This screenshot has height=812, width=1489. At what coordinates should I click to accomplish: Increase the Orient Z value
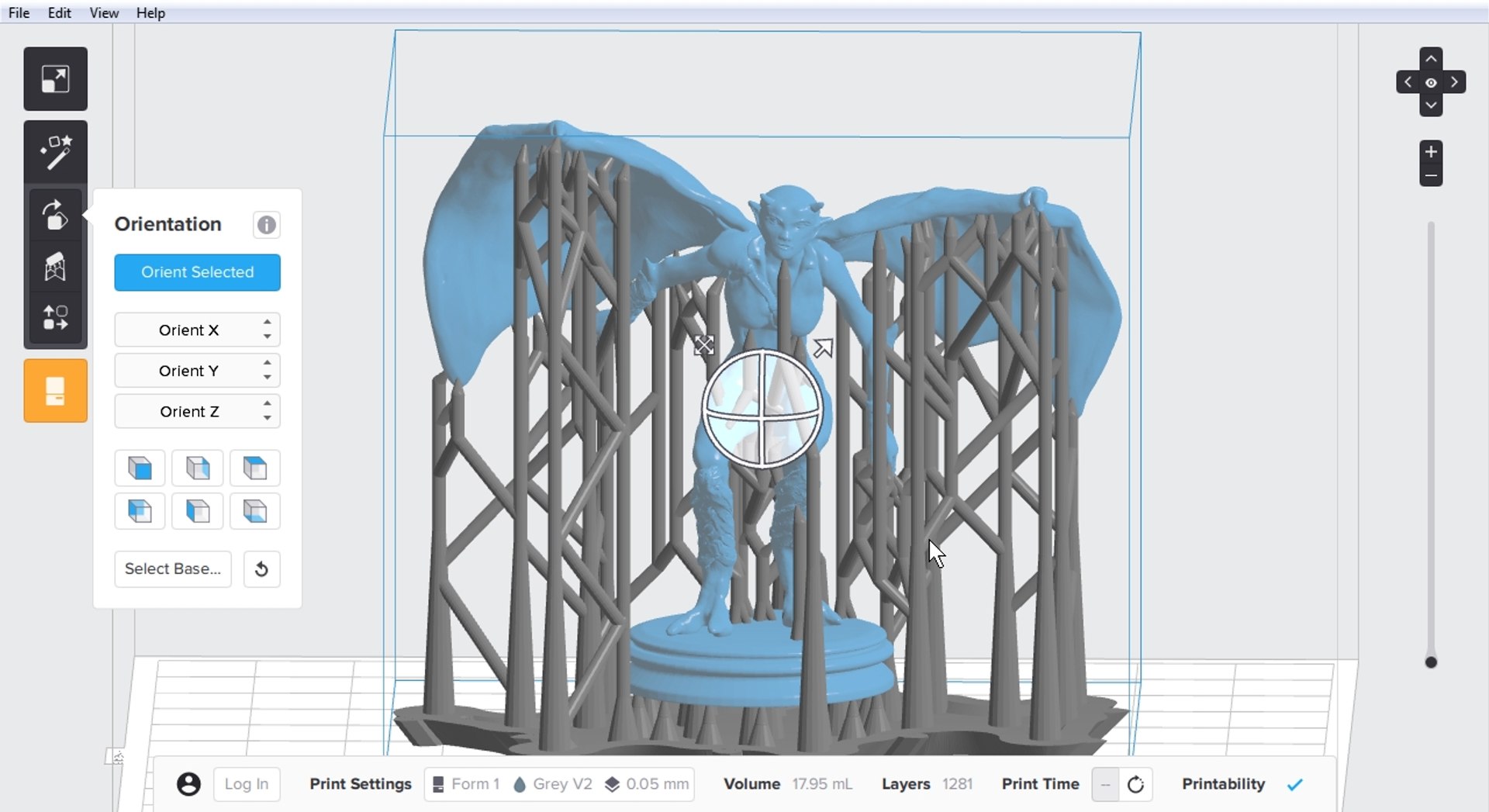click(x=267, y=403)
